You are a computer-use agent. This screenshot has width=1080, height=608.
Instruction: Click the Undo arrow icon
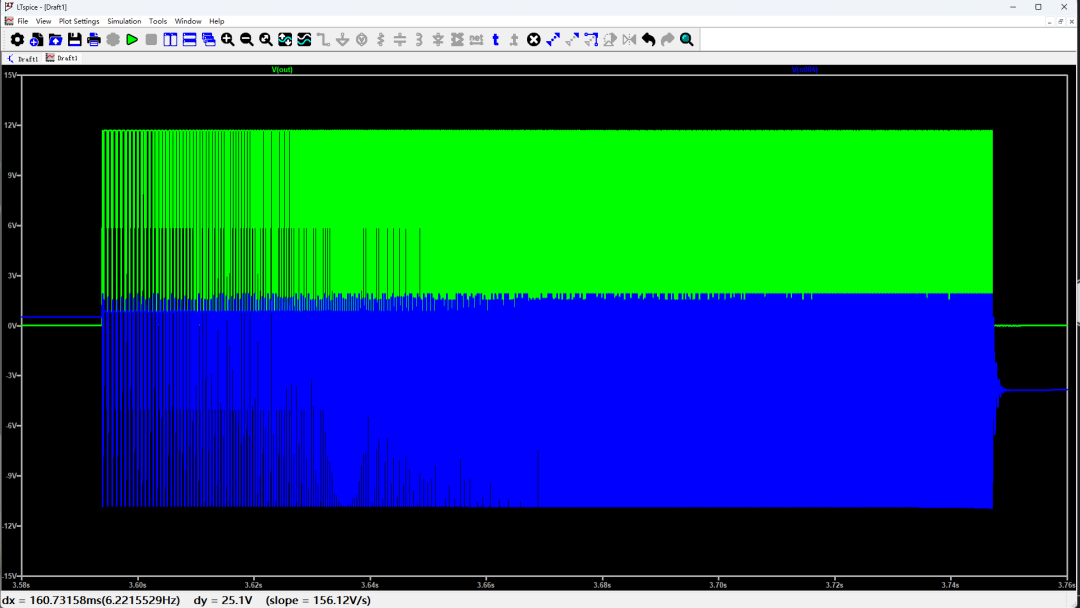tap(648, 40)
